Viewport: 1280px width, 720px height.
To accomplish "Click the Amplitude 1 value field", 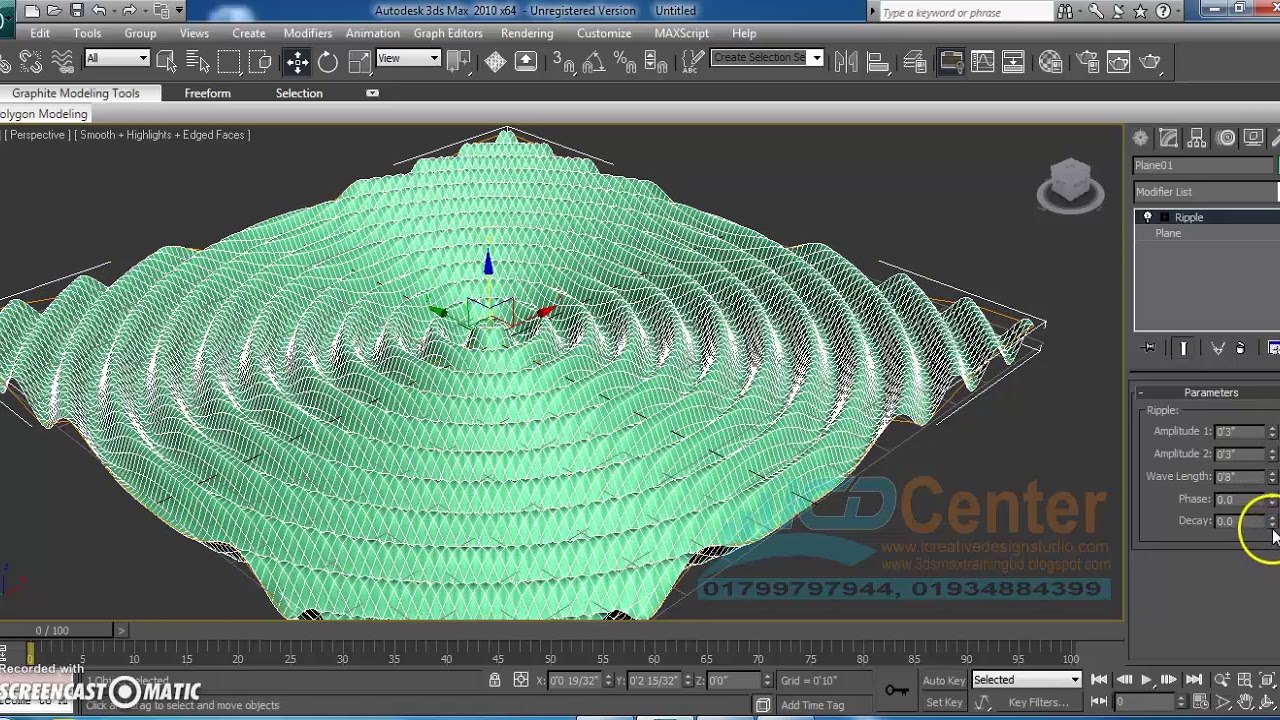I will tap(1240, 432).
